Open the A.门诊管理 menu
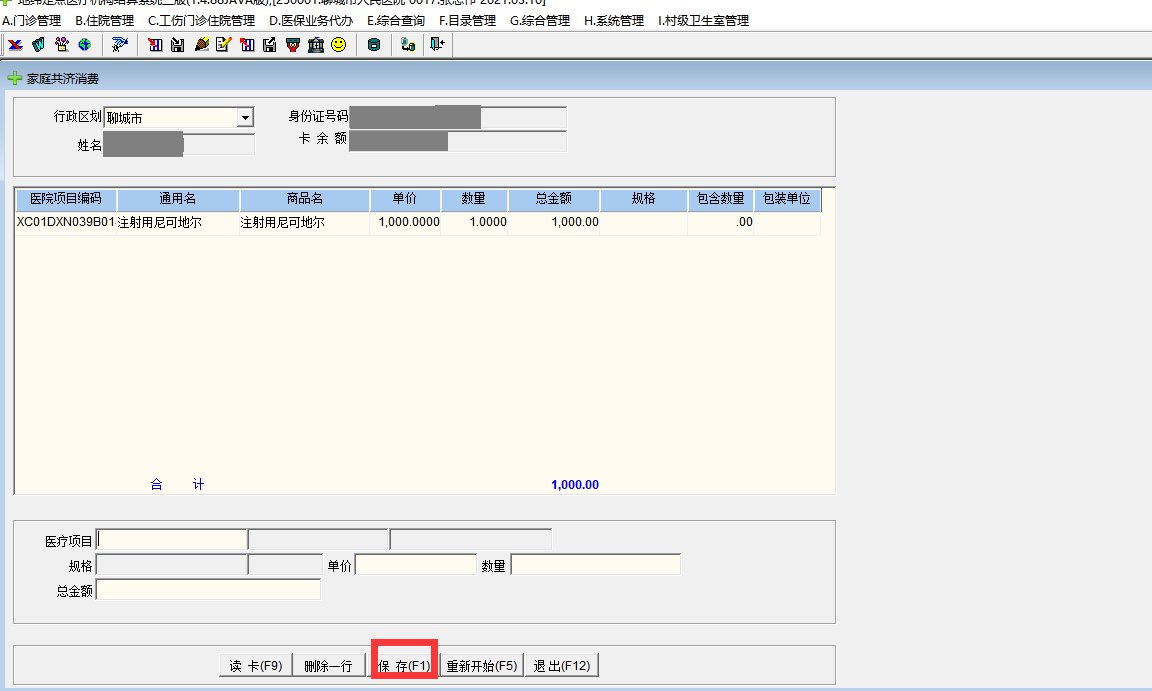Viewport: 1152px width, 691px height. click(33, 21)
